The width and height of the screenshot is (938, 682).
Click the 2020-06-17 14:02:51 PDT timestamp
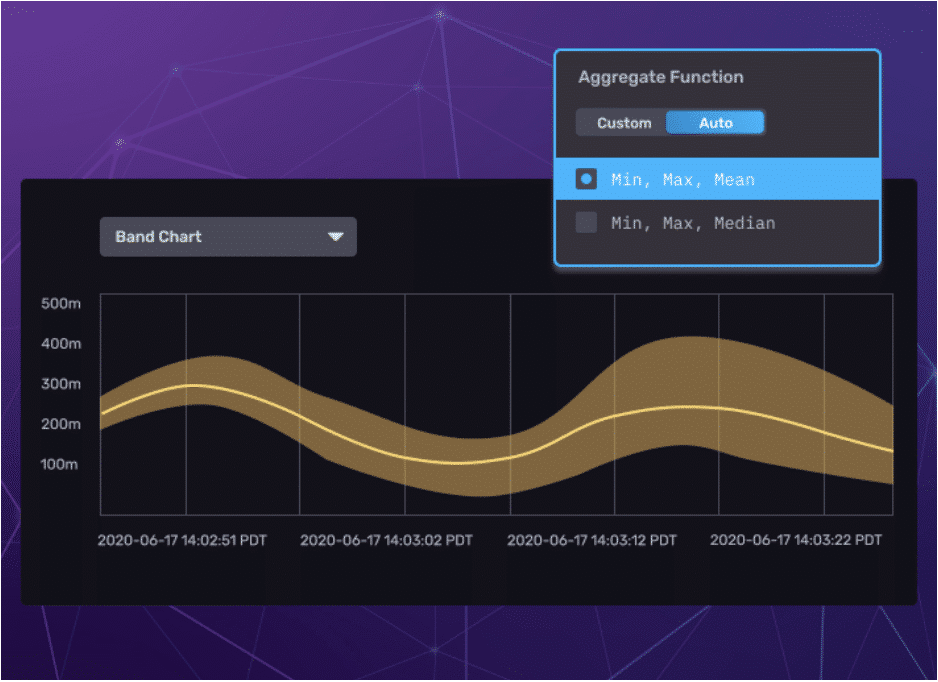pos(180,540)
